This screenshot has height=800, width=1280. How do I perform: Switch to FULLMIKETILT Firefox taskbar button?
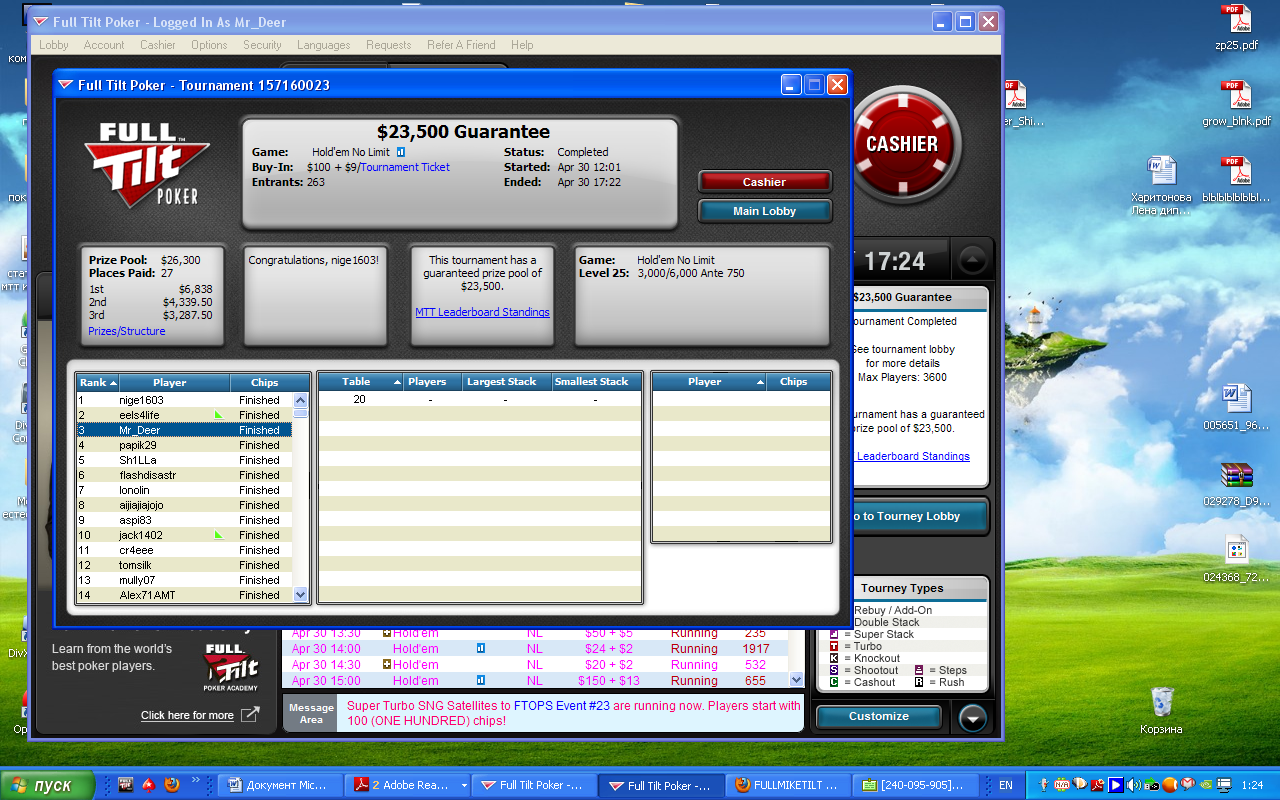click(x=790, y=785)
